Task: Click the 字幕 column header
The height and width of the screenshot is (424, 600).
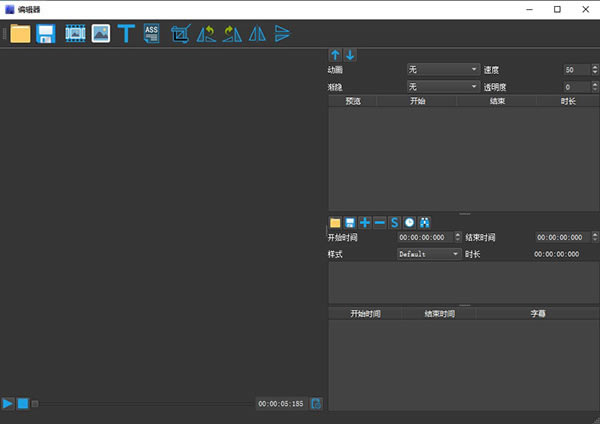Action: tap(537, 314)
